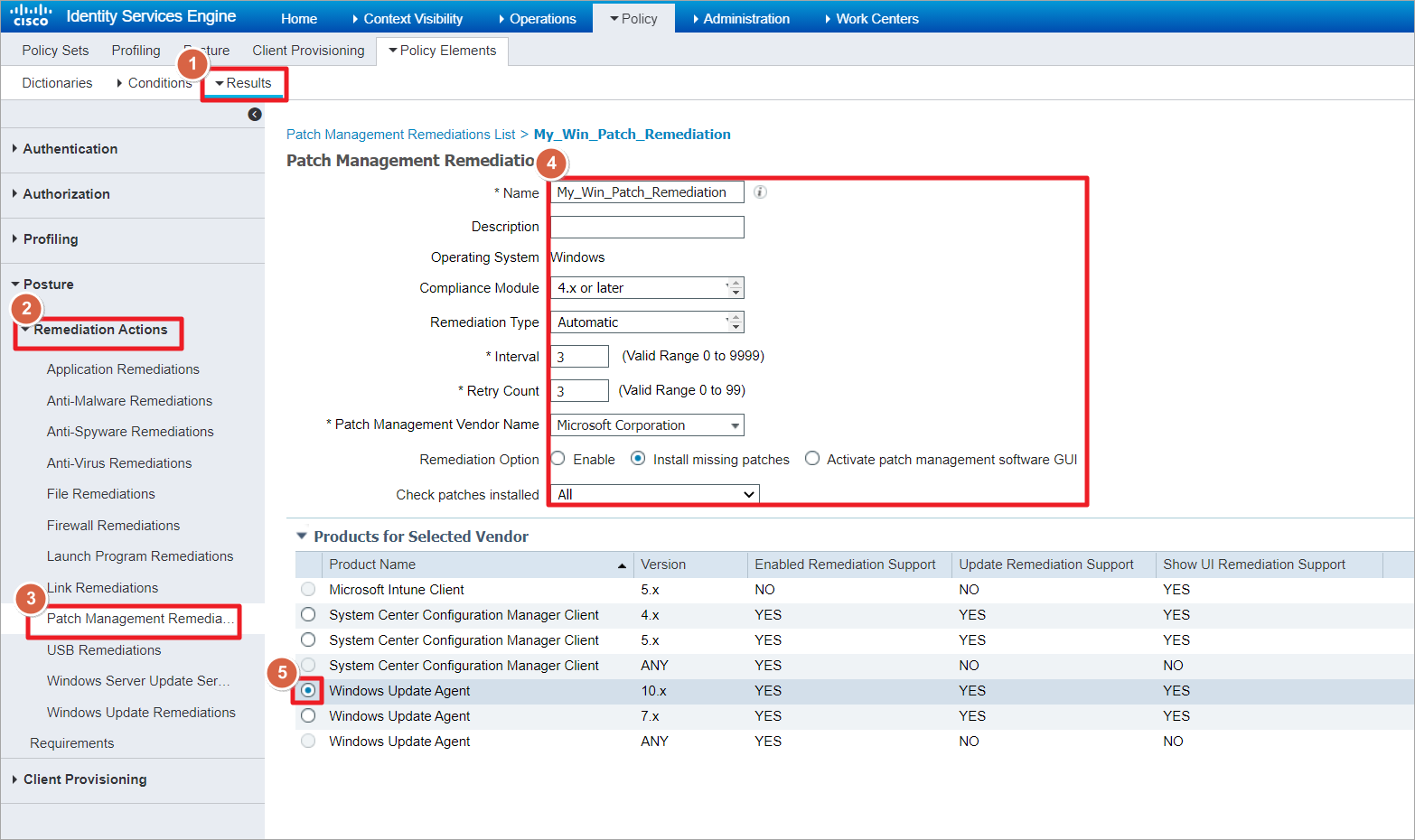
Task: Open Patch Management Remediations item
Action: [x=140, y=619]
